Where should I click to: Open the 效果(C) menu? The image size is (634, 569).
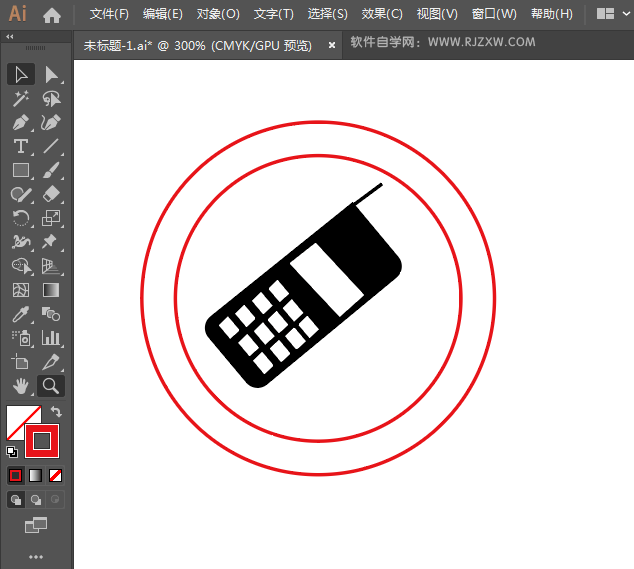pyautogui.click(x=382, y=14)
